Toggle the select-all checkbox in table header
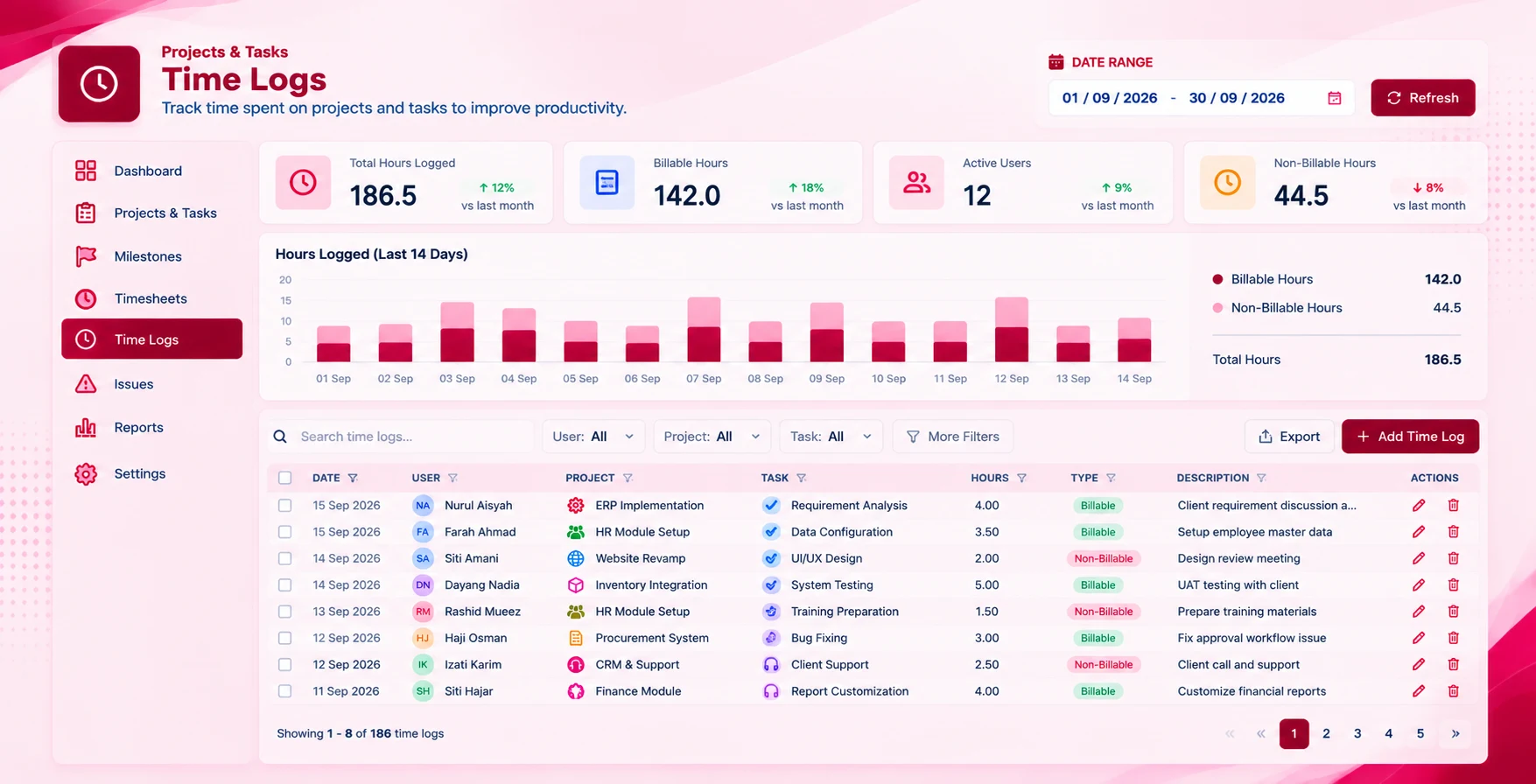The image size is (1536, 784). coord(284,478)
